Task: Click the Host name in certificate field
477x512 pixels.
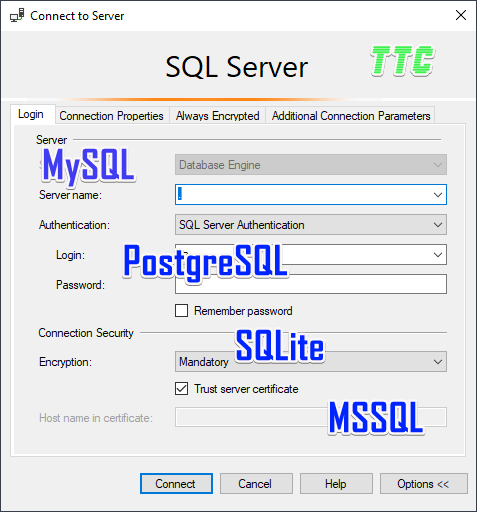Action: point(311,417)
